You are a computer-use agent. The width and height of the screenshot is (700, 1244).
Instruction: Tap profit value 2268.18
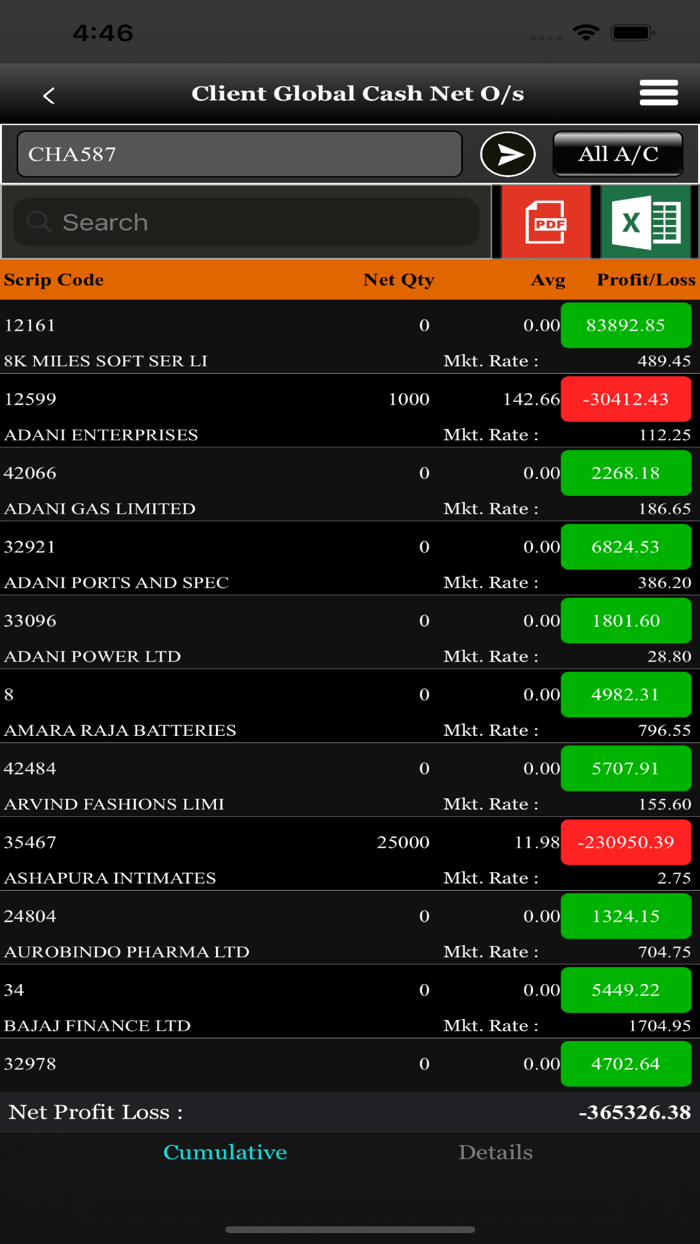(x=626, y=473)
